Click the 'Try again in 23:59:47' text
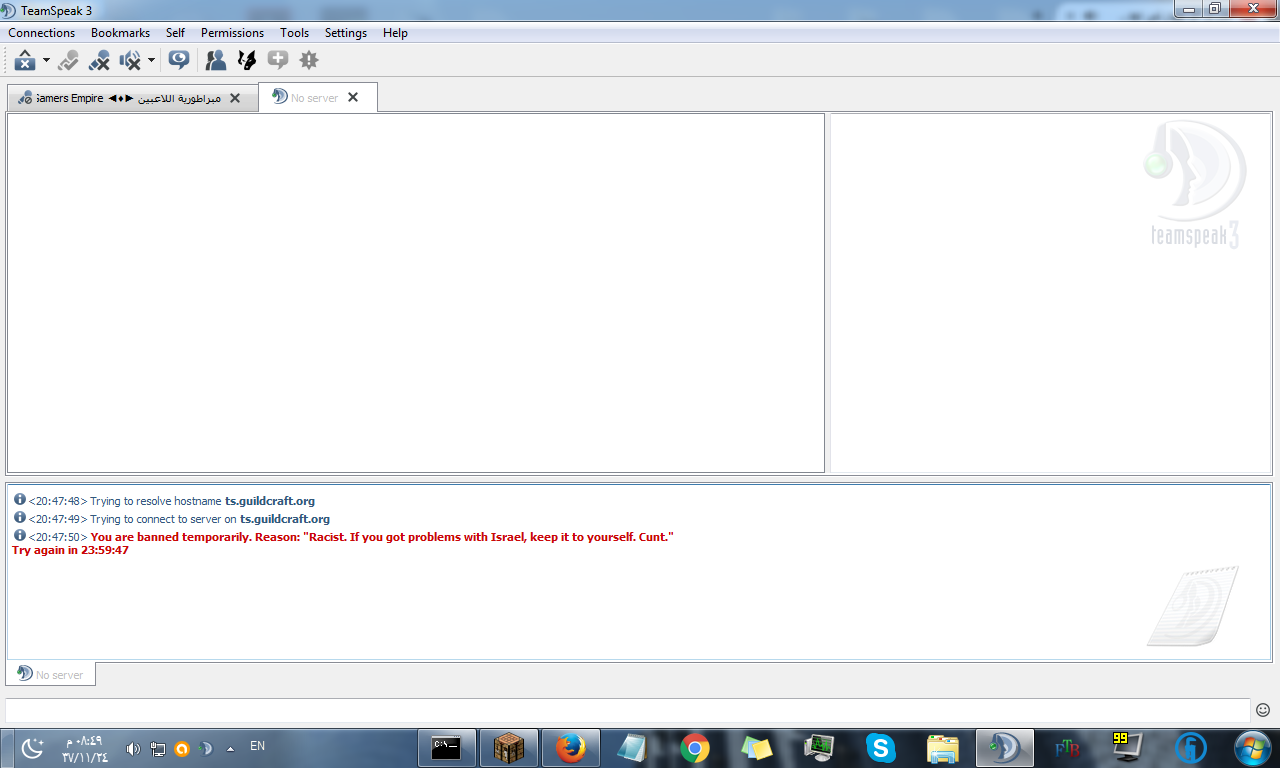 (70, 550)
